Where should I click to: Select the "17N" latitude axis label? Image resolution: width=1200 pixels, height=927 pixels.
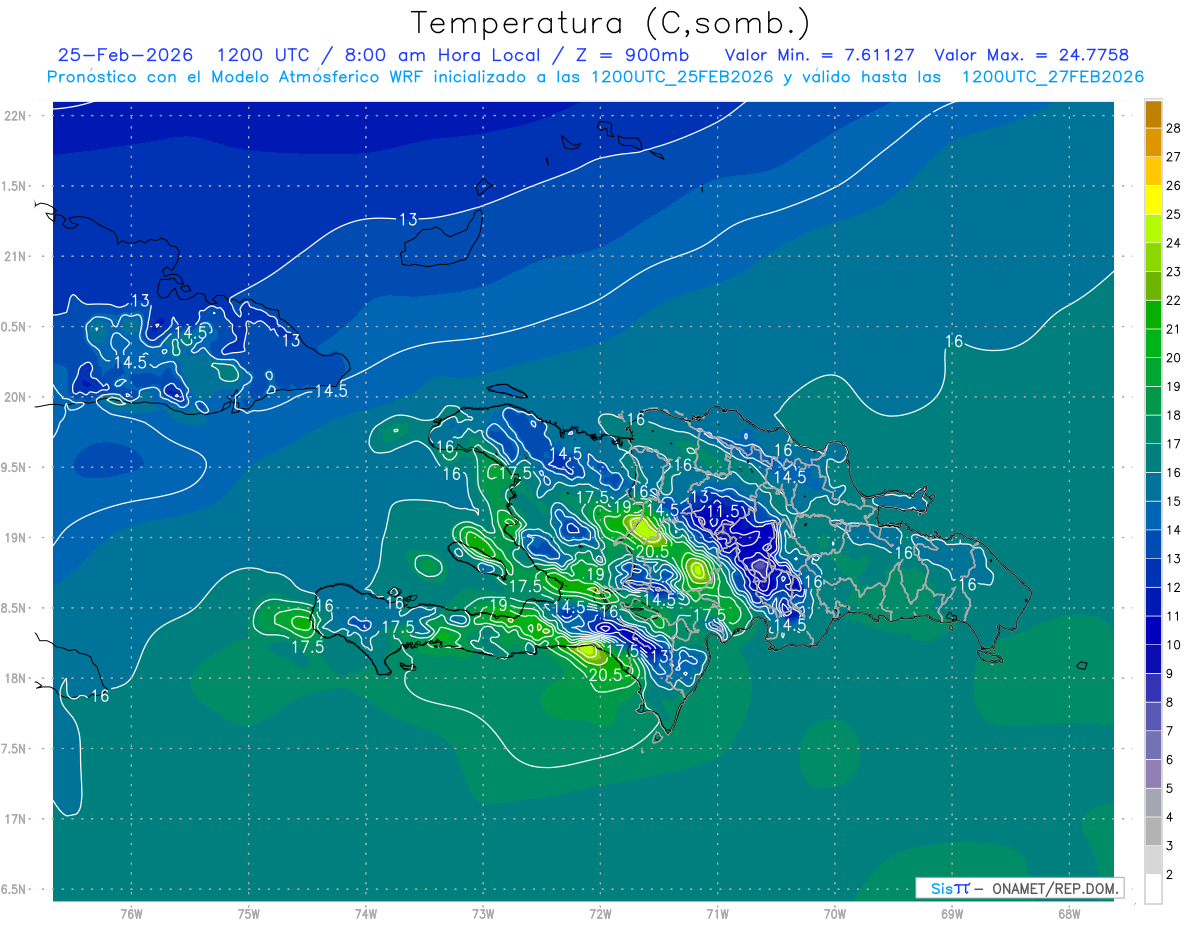[15, 819]
